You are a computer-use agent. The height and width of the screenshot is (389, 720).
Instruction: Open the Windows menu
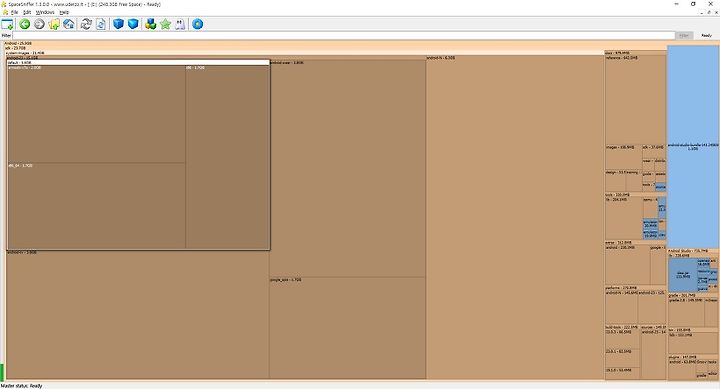click(45, 12)
